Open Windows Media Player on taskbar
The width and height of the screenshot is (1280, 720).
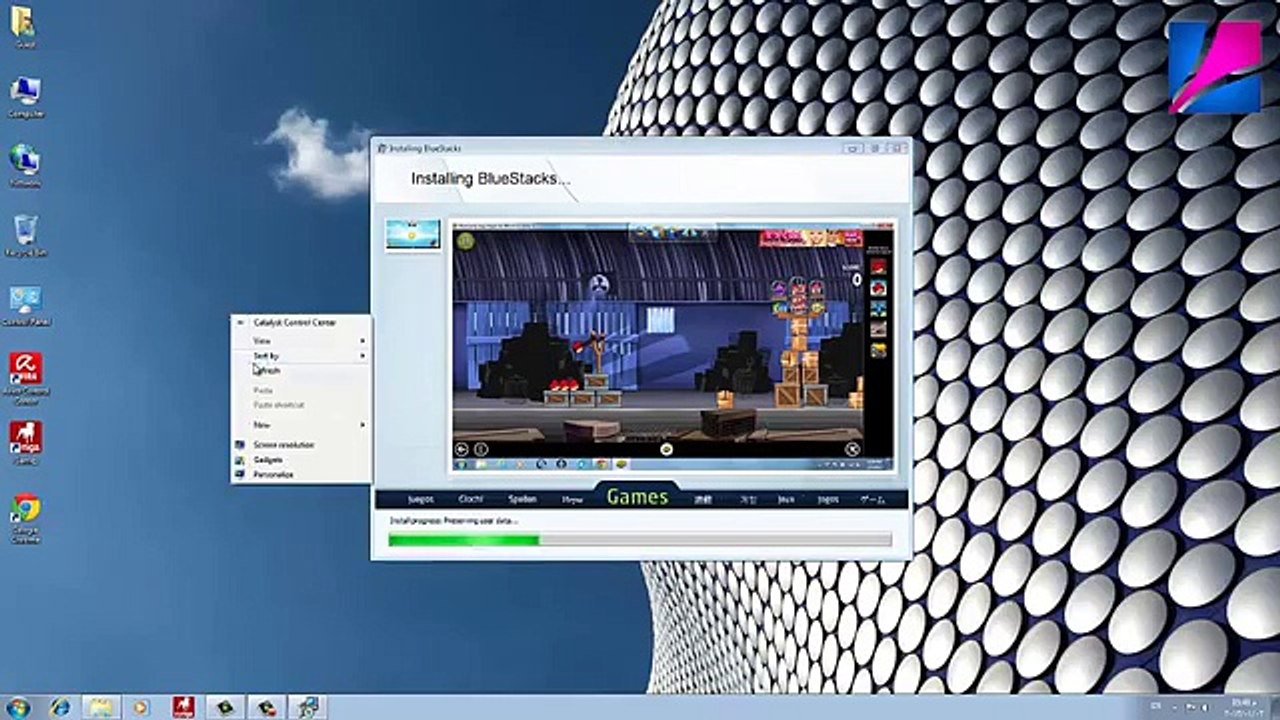[140, 707]
